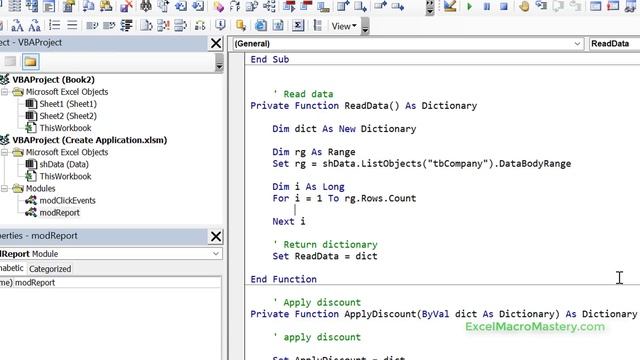
Task: Select the modReport module
Action: [60, 213]
